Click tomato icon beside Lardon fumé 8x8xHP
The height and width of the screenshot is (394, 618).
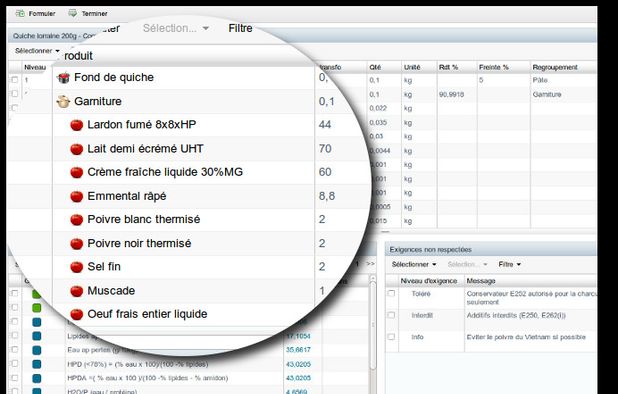coord(76,125)
